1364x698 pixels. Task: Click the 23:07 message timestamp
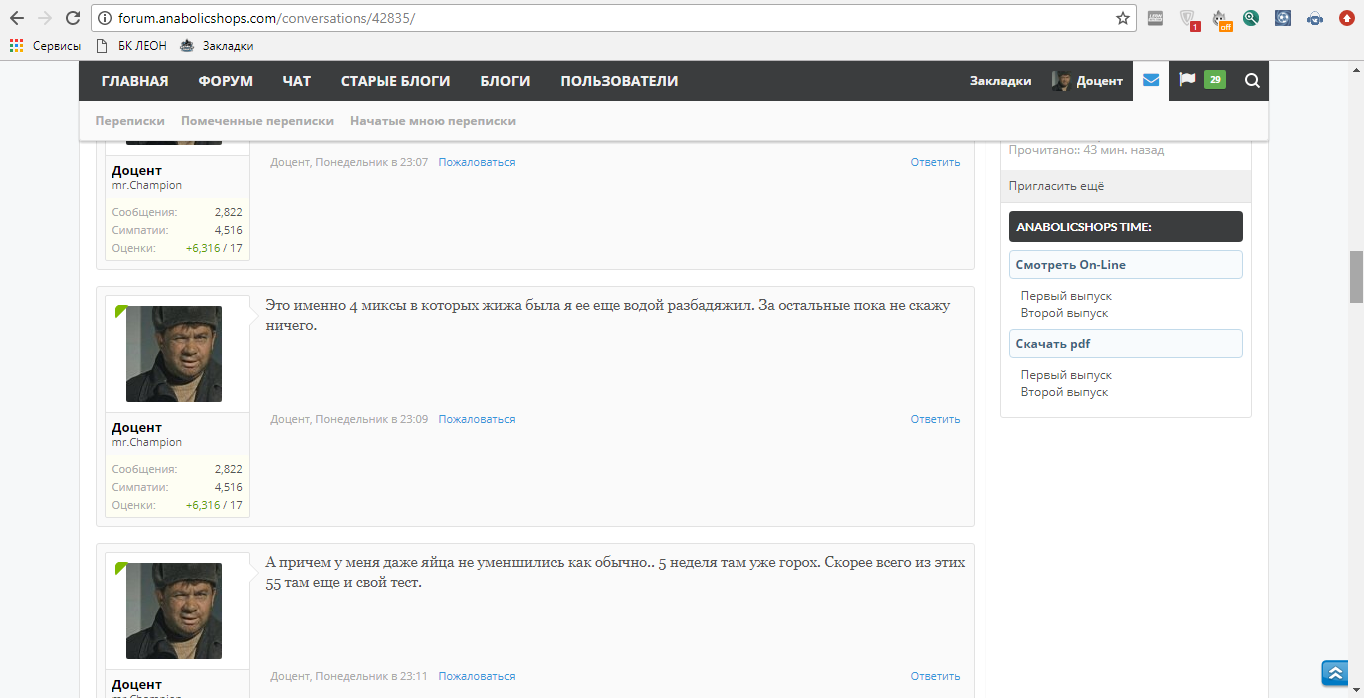(x=372, y=162)
